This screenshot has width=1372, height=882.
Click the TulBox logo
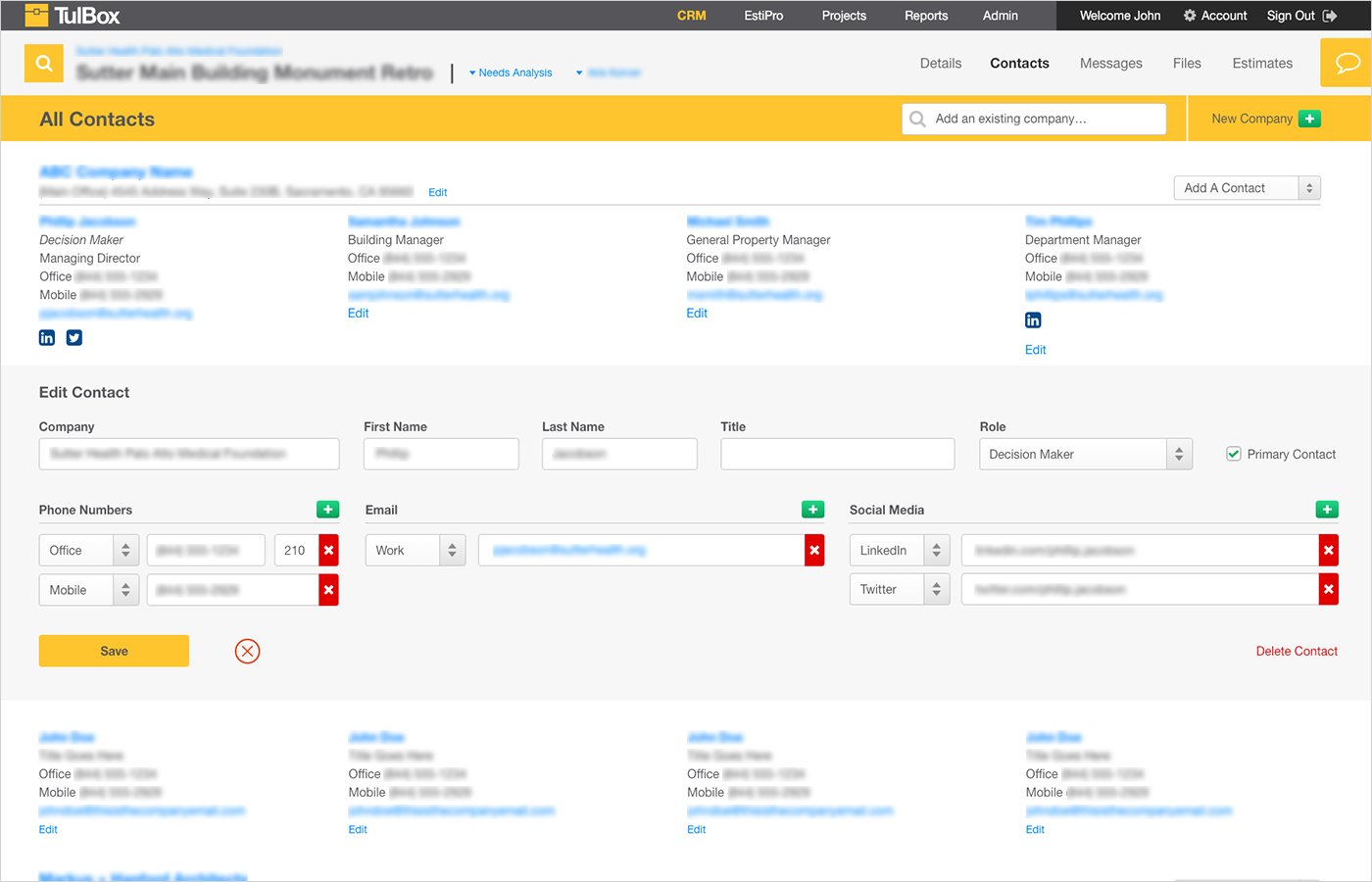pos(73,15)
